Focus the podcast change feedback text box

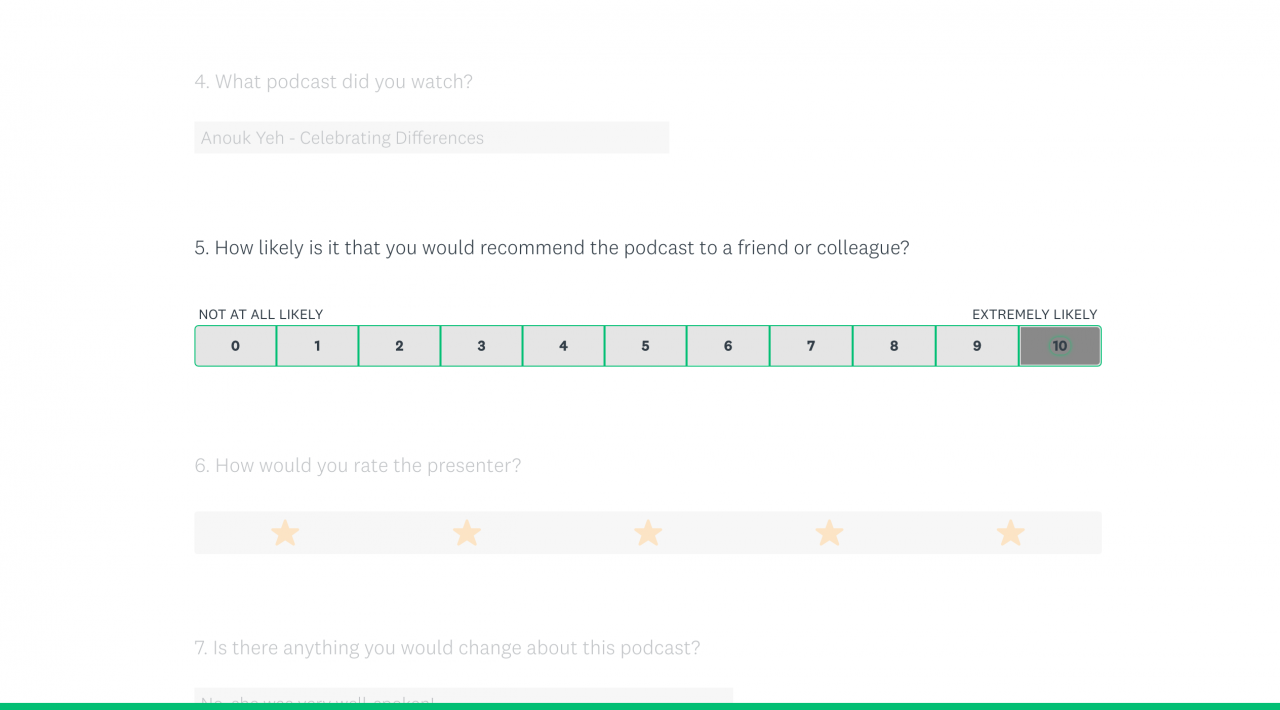(x=463, y=696)
